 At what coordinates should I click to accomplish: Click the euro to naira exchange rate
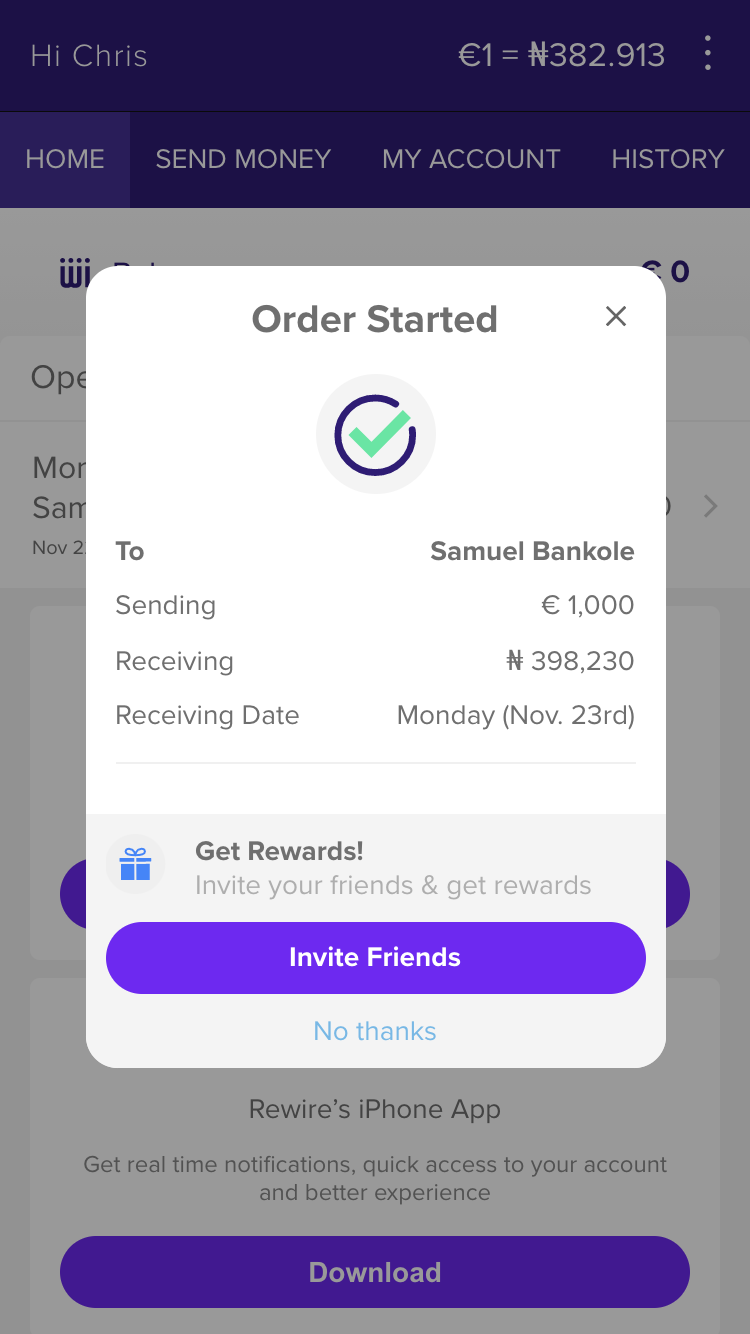coord(561,54)
